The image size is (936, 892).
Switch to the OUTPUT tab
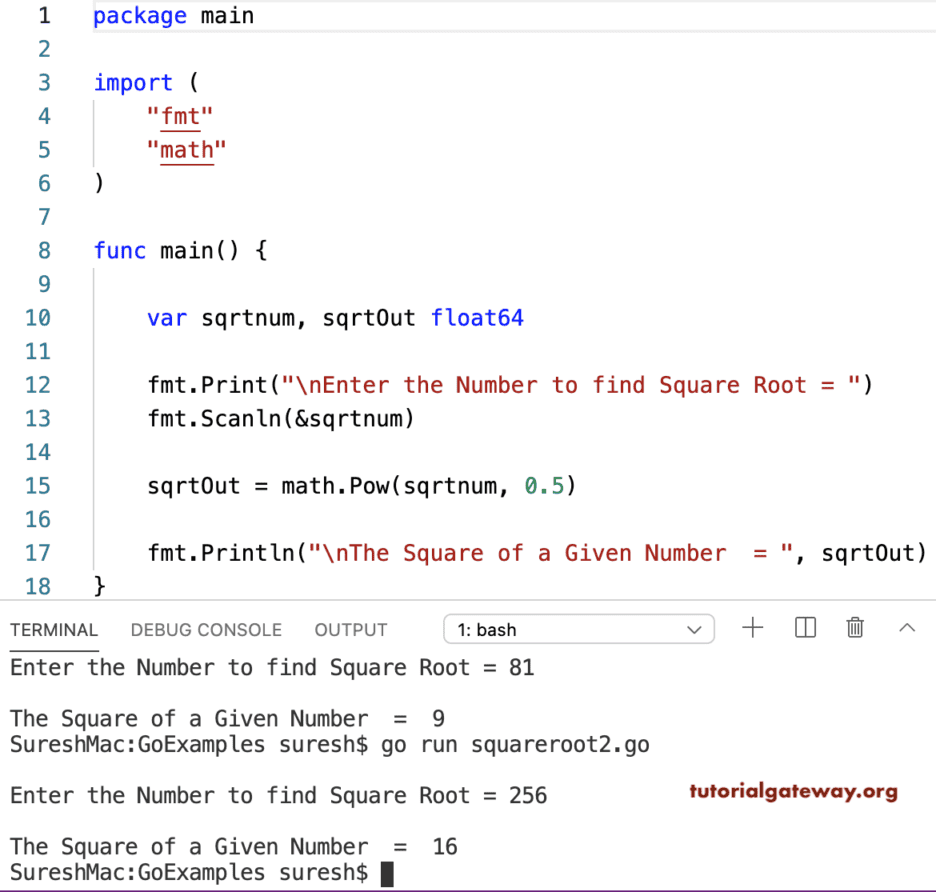[350, 630]
